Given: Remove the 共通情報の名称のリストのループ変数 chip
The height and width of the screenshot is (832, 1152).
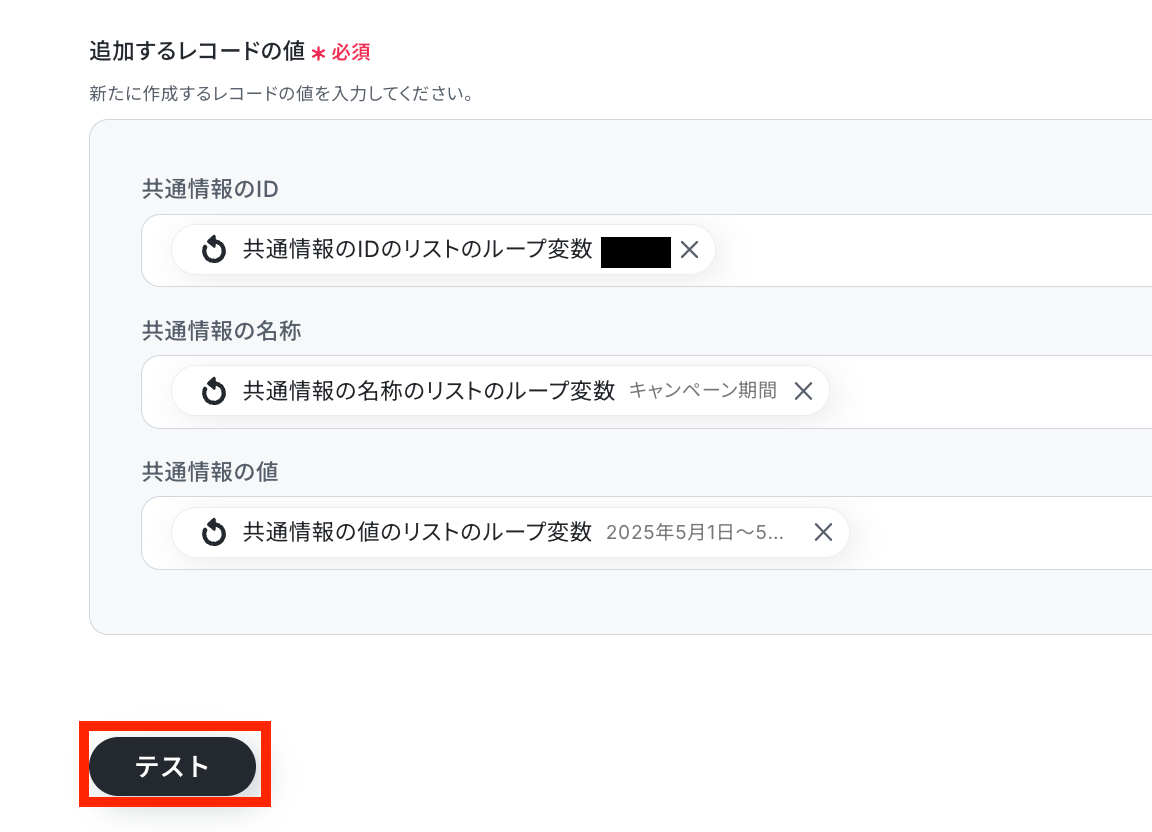Looking at the screenshot, I should coord(803,391).
